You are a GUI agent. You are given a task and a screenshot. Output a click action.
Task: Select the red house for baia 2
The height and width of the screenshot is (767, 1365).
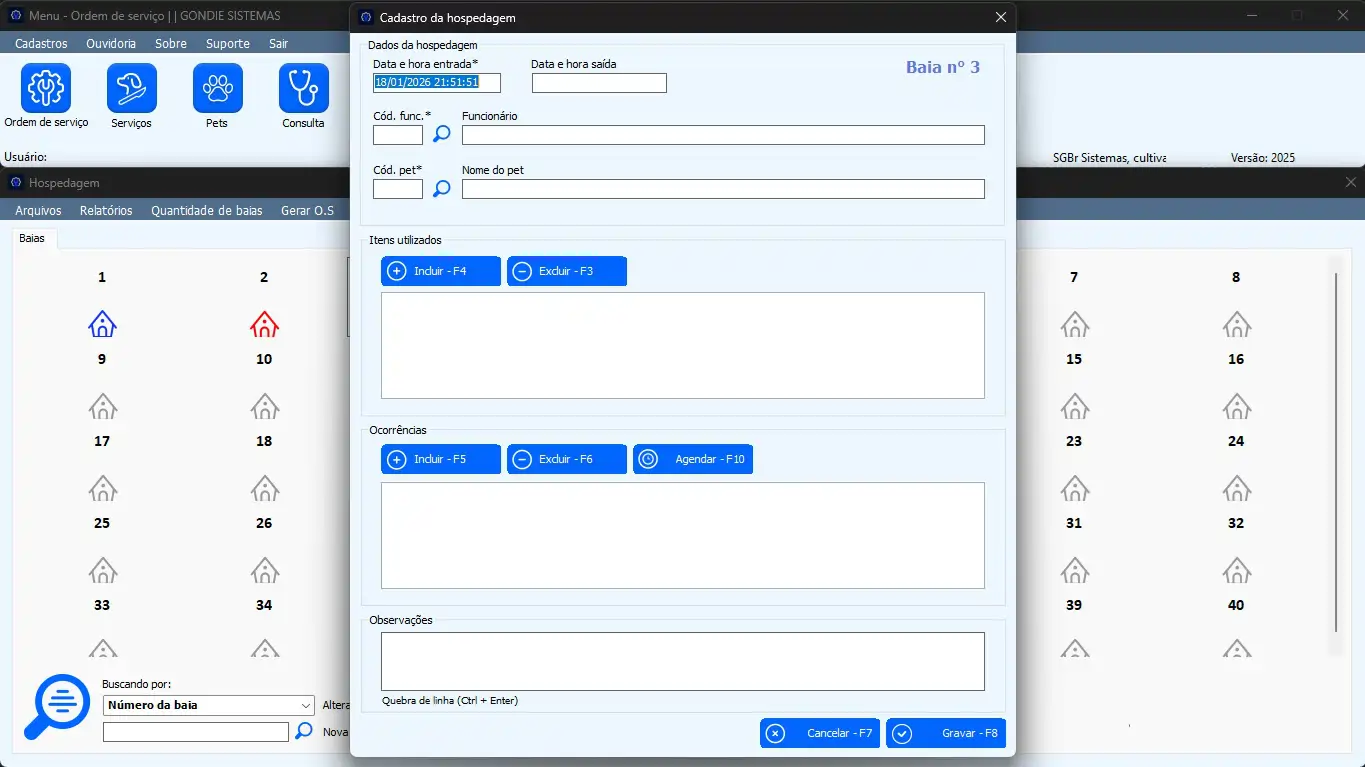(264, 324)
